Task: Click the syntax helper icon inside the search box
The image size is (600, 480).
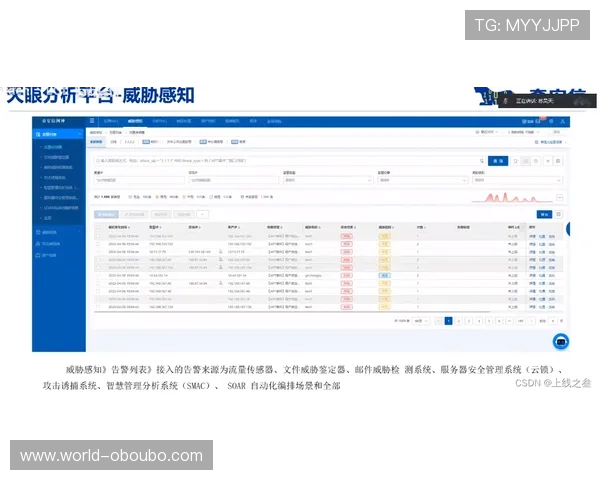Action: pyautogui.click(x=482, y=161)
